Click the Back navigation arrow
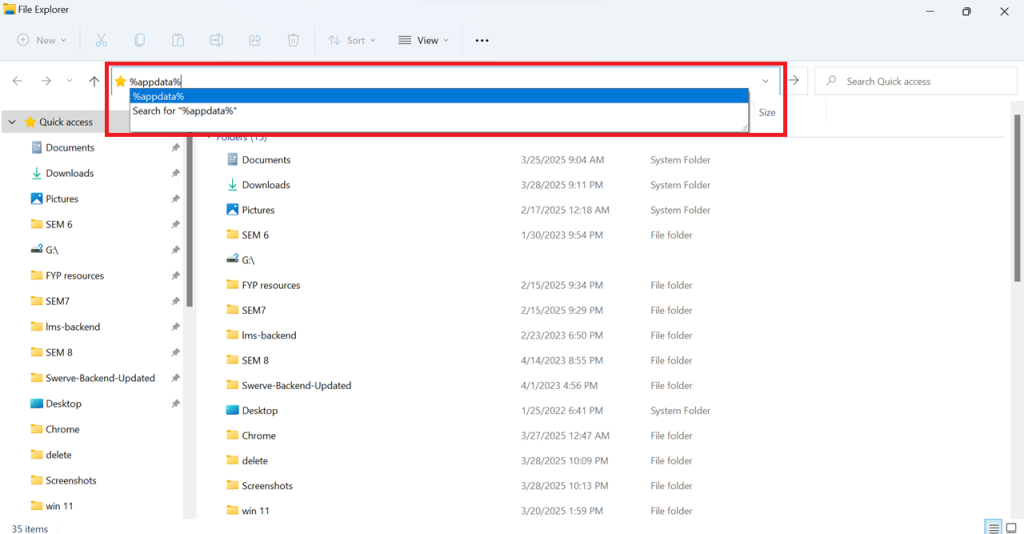Viewport: 1024px width, 534px height. (17, 81)
